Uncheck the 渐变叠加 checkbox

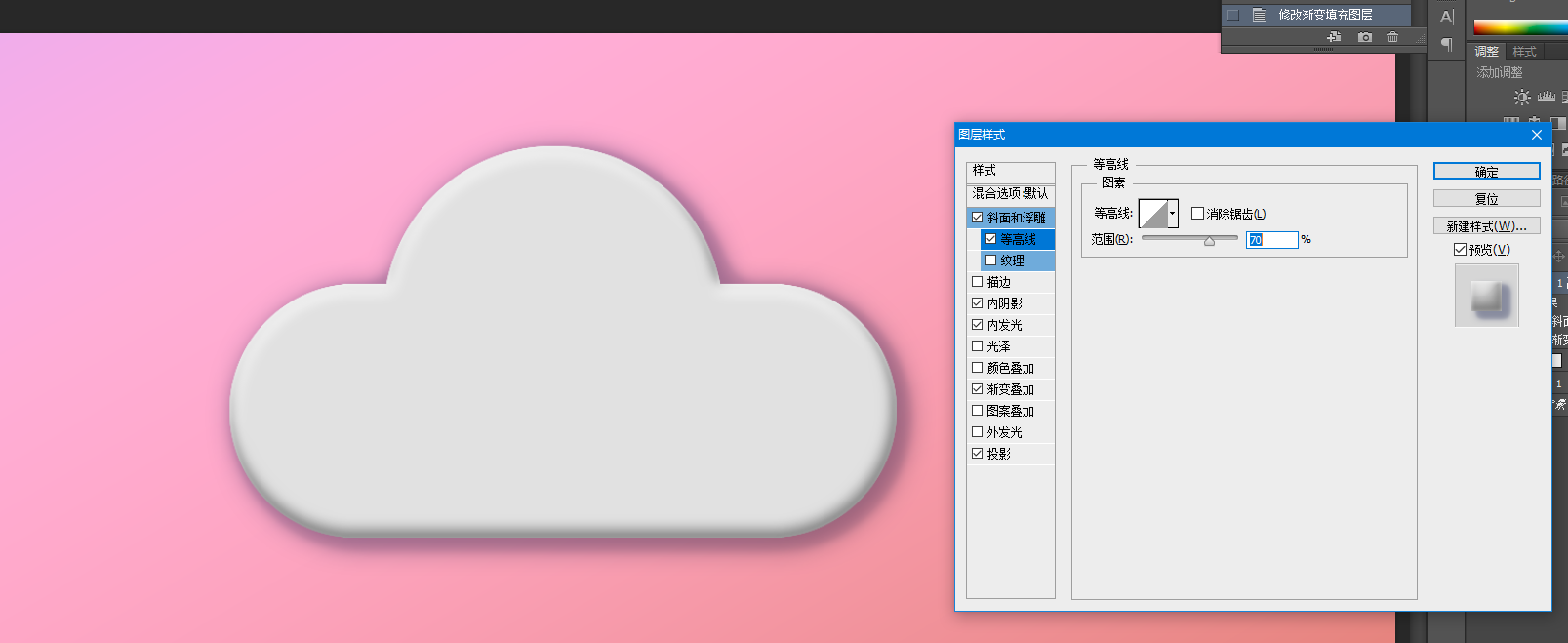tap(978, 389)
